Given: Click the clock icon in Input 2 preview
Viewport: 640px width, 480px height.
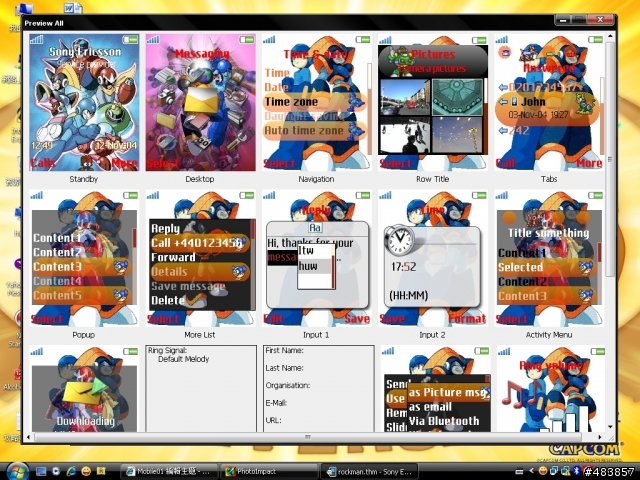Looking at the screenshot, I should (x=399, y=240).
